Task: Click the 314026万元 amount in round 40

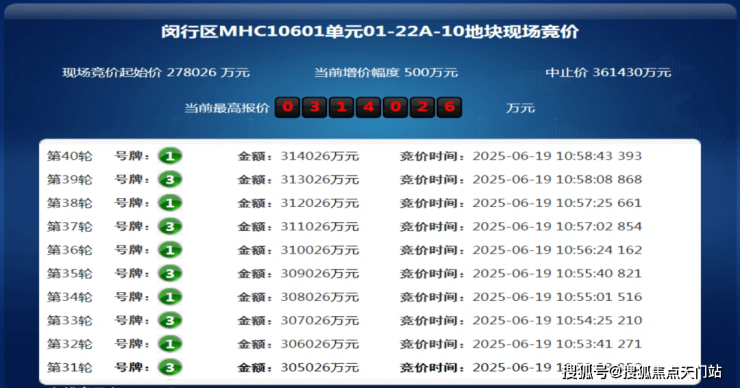Action: pos(320,156)
